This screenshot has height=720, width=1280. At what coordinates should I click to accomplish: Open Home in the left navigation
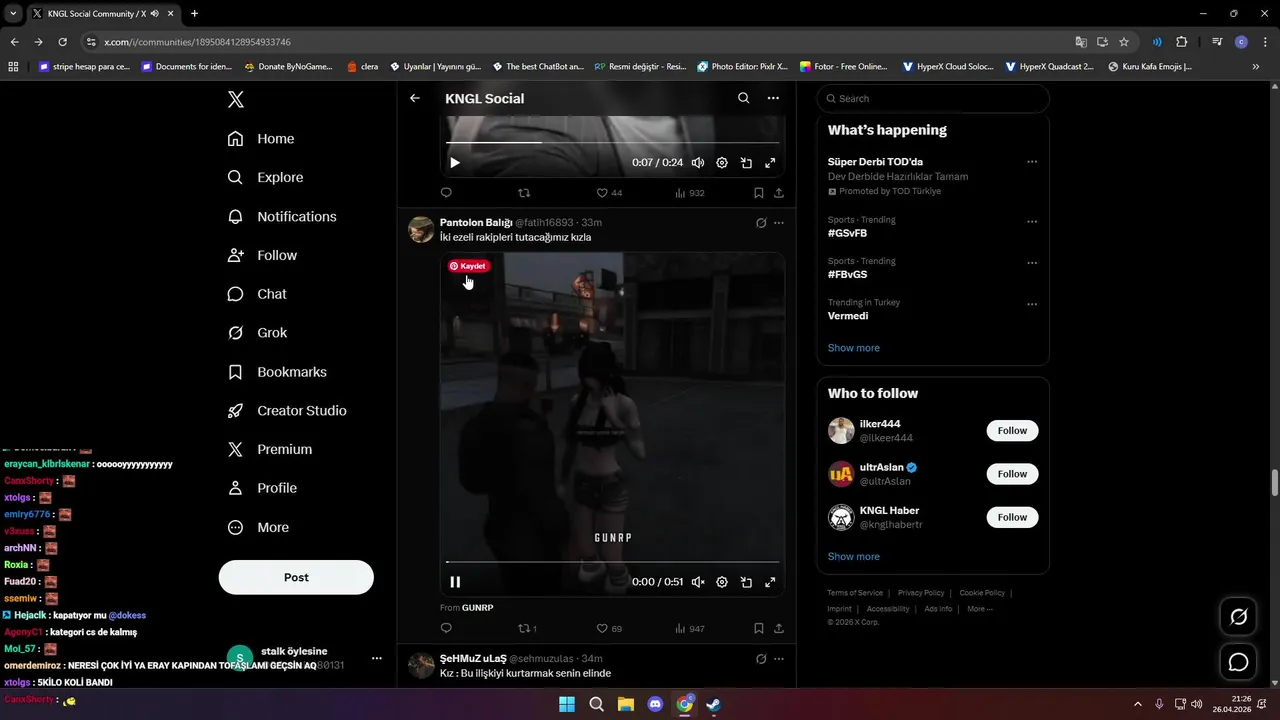tap(260, 139)
